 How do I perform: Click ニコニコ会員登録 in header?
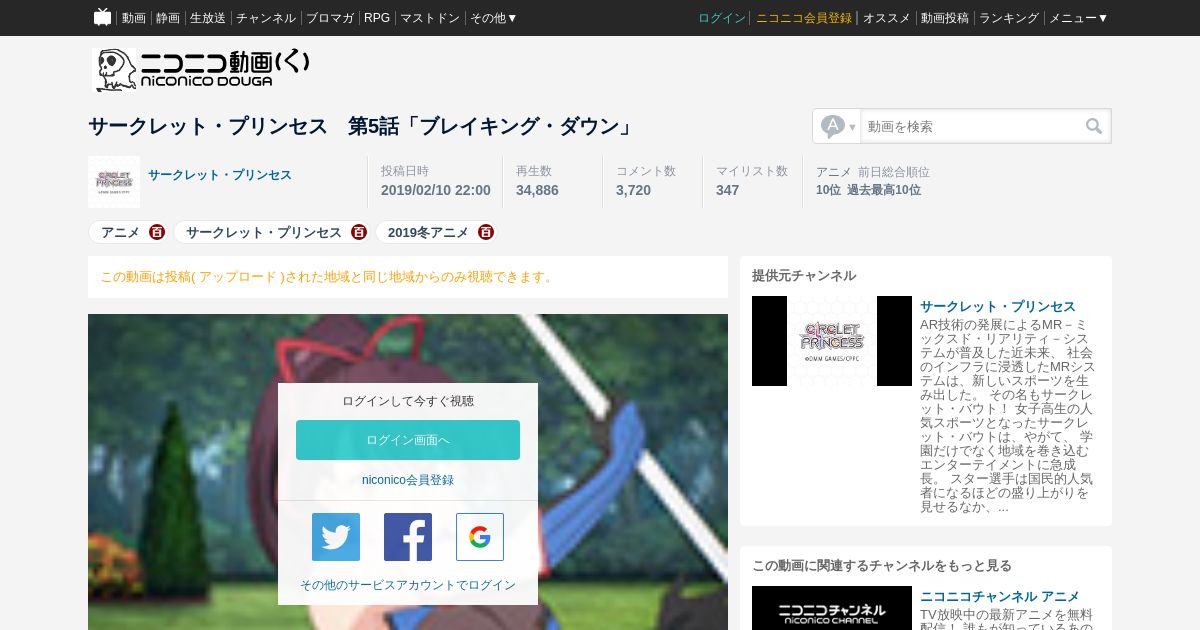(804, 18)
